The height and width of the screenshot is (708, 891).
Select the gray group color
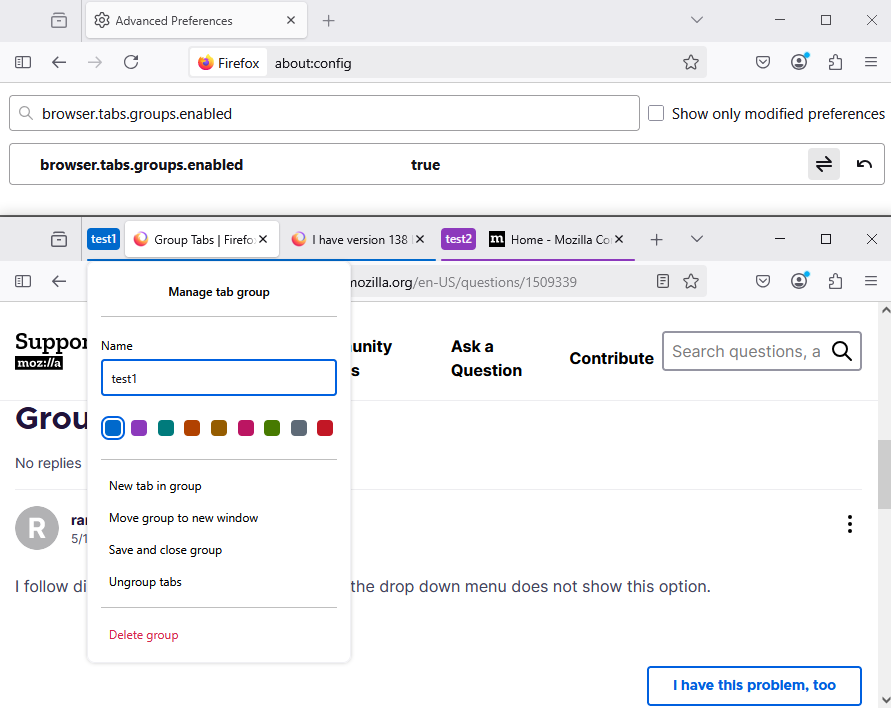click(299, 428)
